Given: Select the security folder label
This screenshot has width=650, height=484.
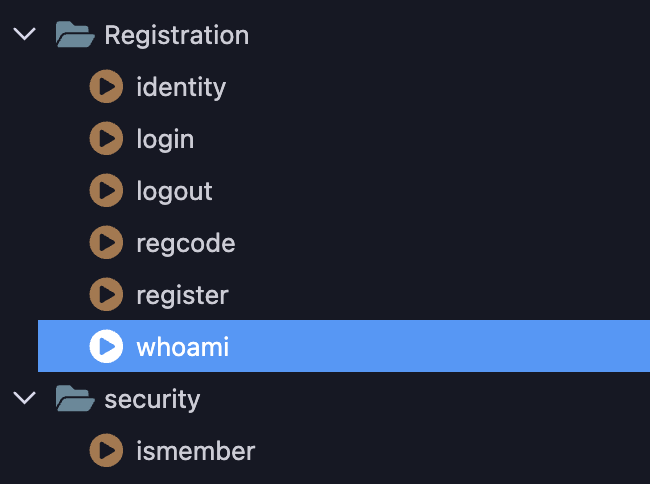Looking at the screenshot, I should pyautogui.click(x=152, y=399).
